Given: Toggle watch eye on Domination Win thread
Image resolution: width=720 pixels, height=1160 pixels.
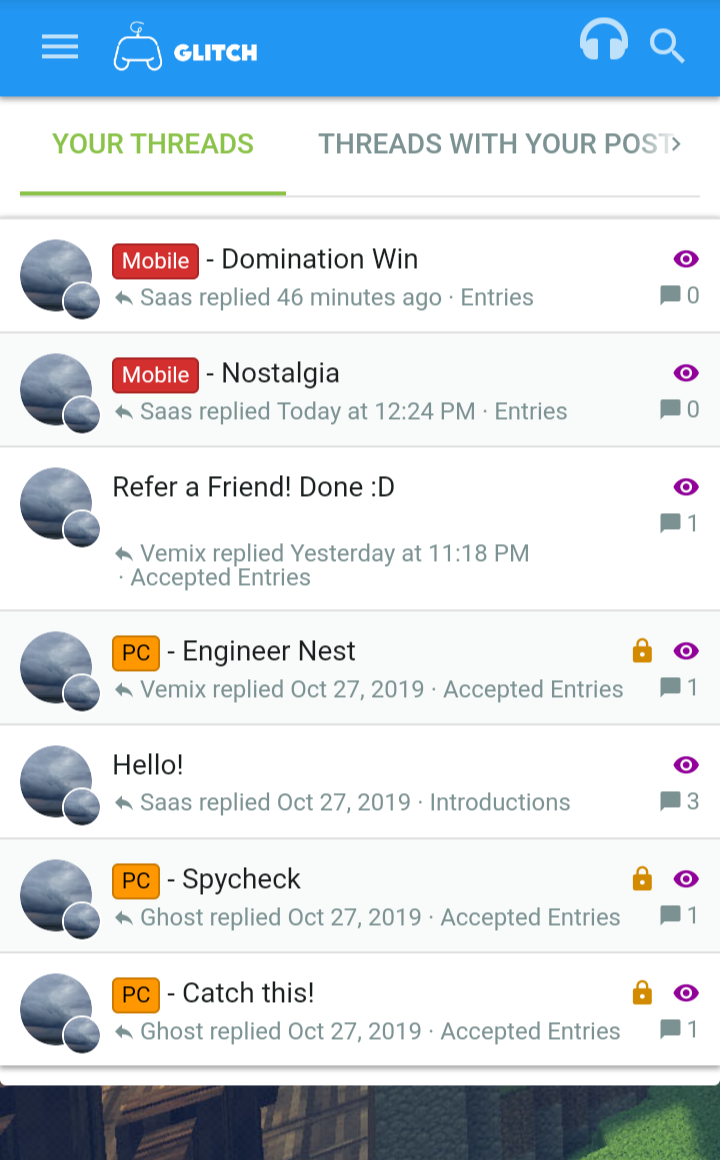Looking at the screenshot, I should [x=686, y=260].
